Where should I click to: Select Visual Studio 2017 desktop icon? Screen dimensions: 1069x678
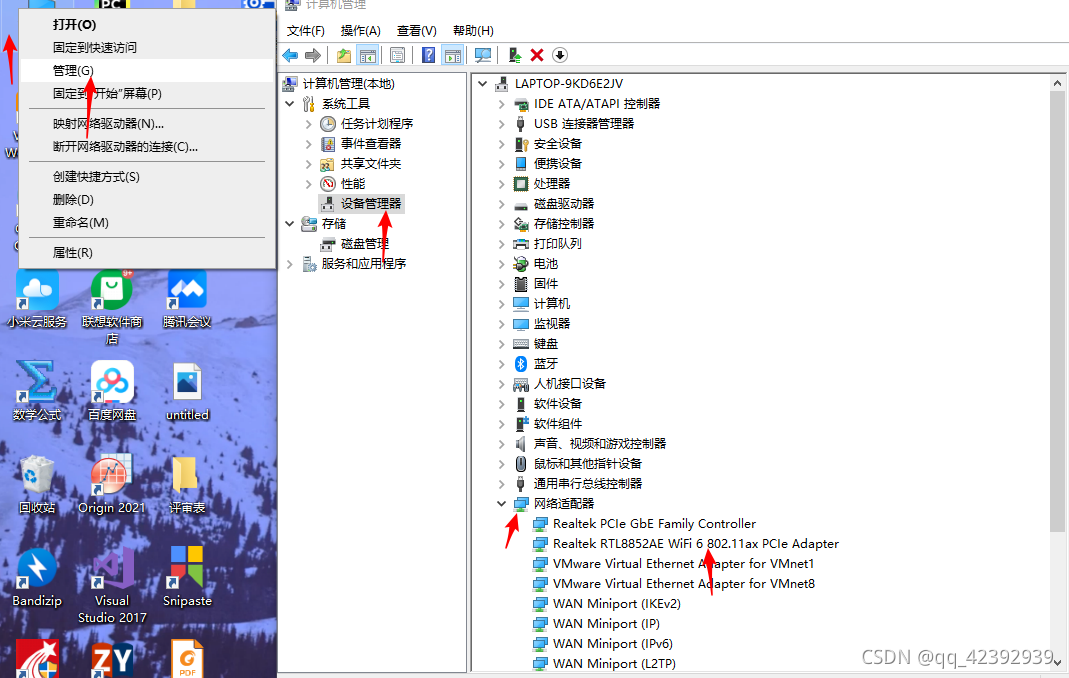point(112,587)
